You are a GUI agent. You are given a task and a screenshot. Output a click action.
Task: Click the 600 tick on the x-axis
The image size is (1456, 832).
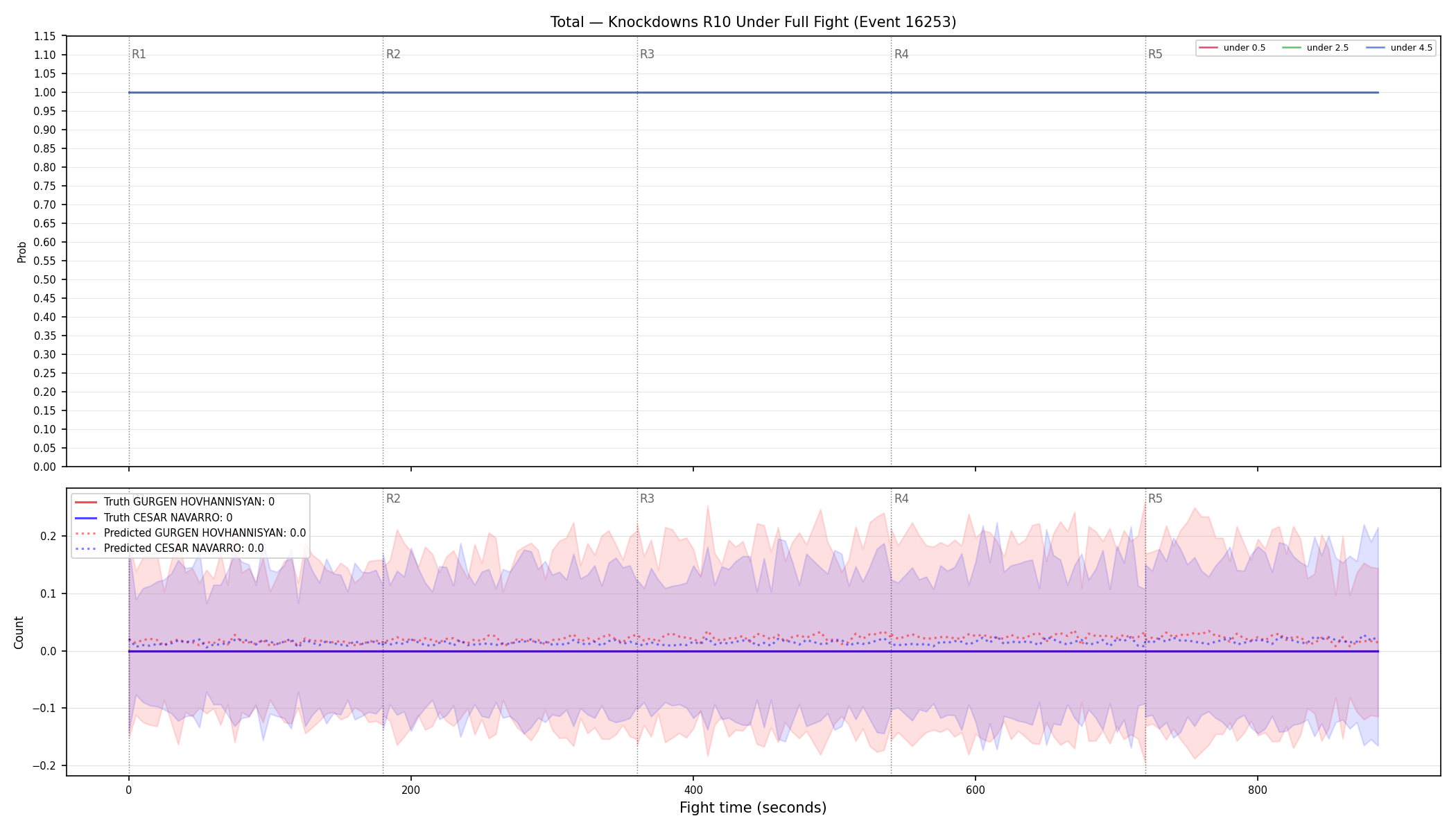click(976, 790)
